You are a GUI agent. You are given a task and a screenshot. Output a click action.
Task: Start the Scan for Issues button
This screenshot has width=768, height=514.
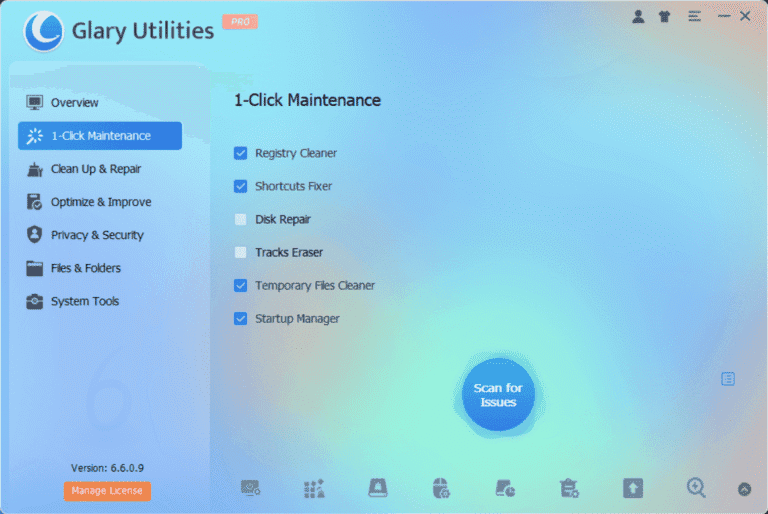pos(498,395)
